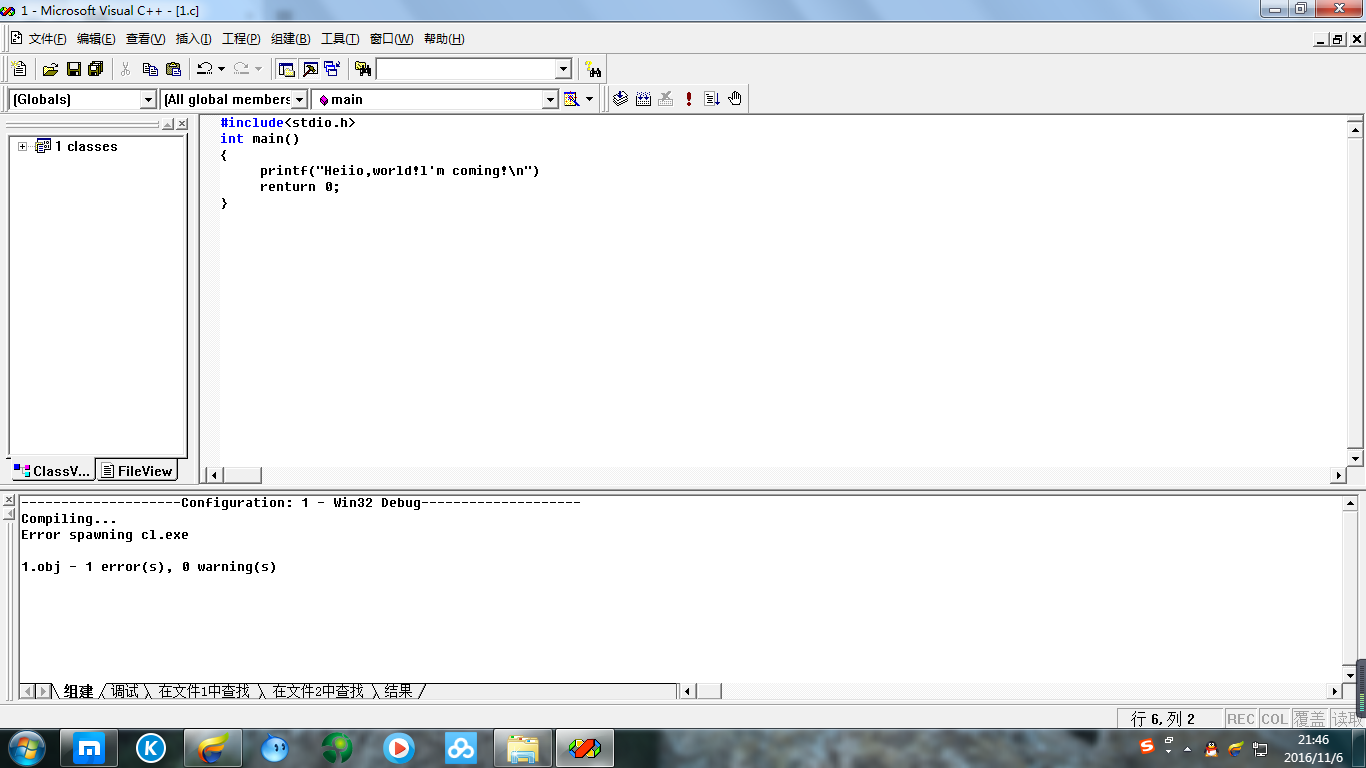Viewport: 1366px width, 768px height.
Task: Click the Stop Build icon
Action: click(x=666, y=99)
